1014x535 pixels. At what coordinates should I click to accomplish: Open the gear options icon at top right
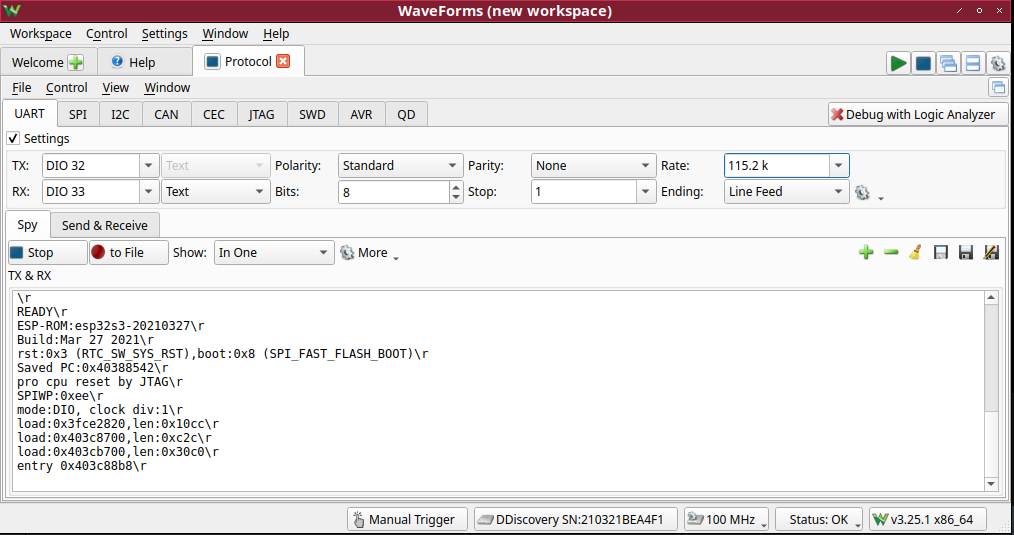(998, 63)
